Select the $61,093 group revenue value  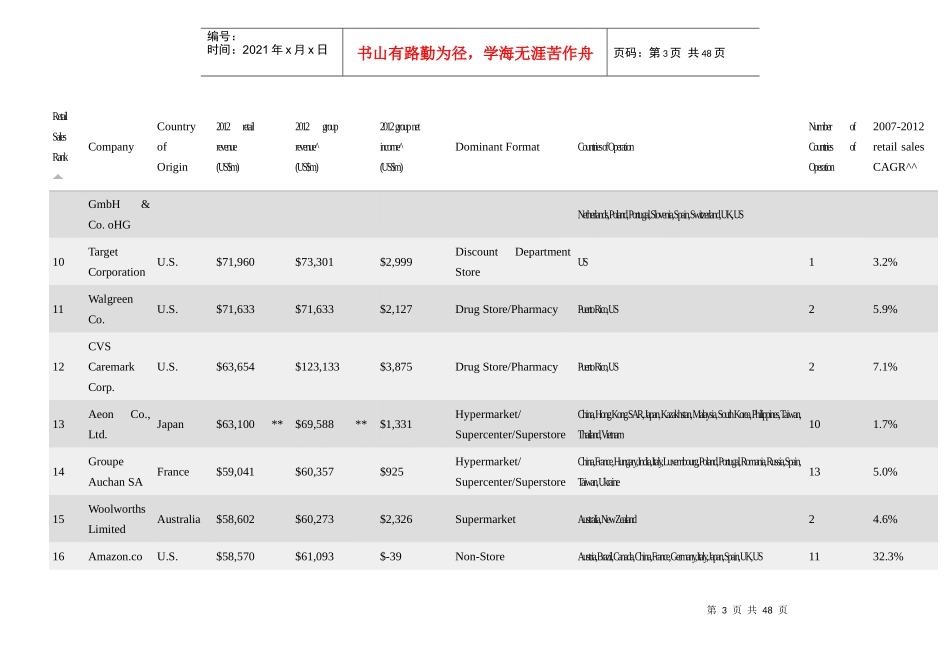[x=314, y=556]
